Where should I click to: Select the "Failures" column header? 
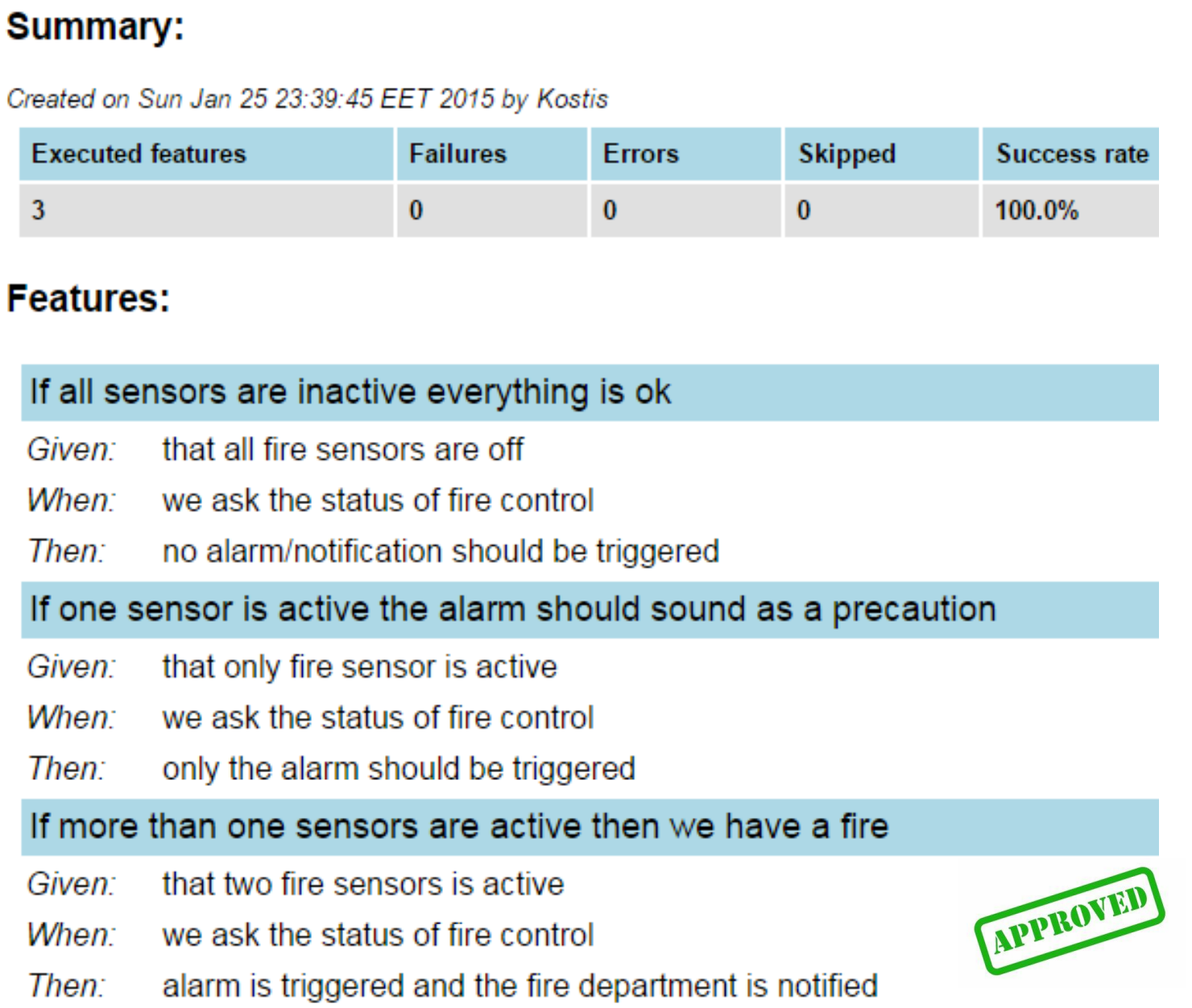[457, 154]
